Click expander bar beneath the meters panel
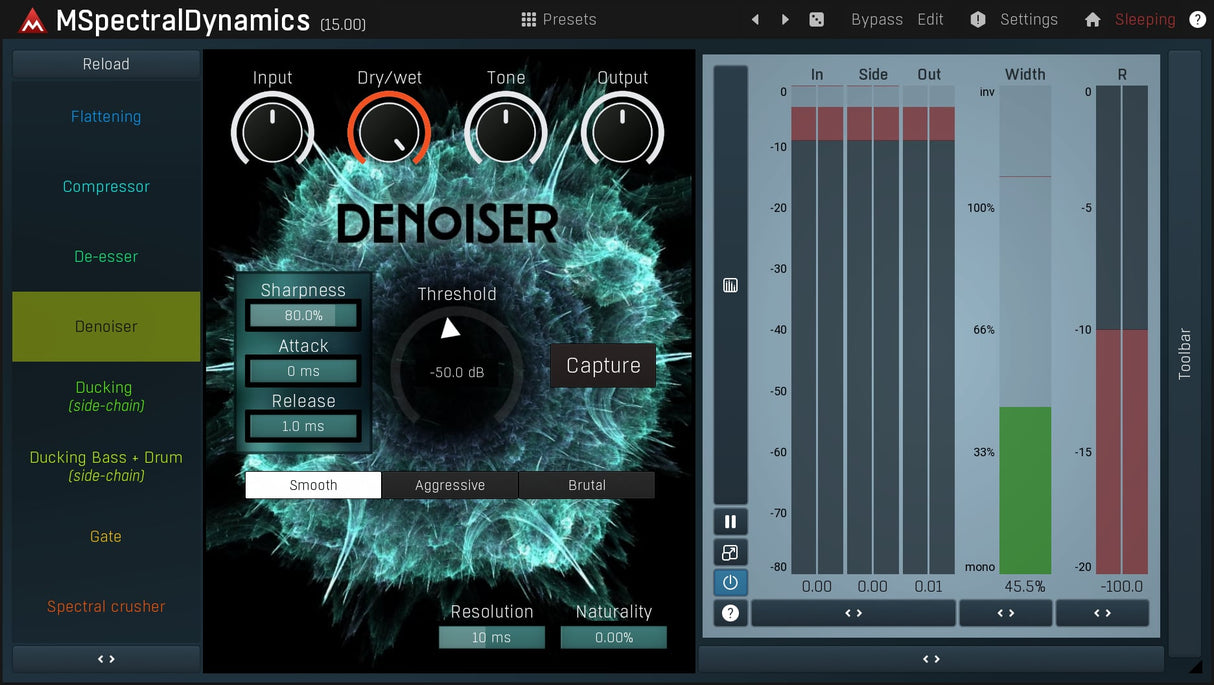The width and height of the screenshot is (1214, 685). click(x=931, y=659)
